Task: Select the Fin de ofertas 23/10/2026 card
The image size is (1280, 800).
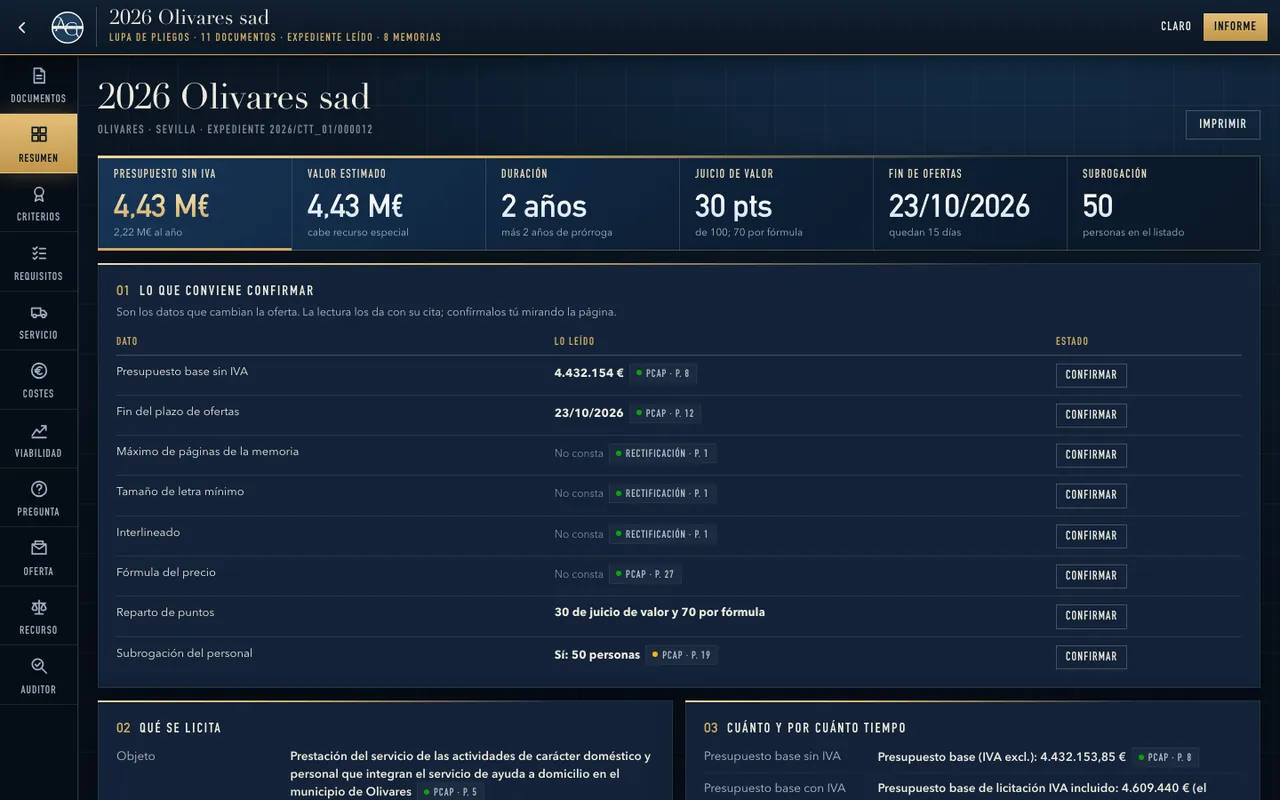Action: pos(971,203)
